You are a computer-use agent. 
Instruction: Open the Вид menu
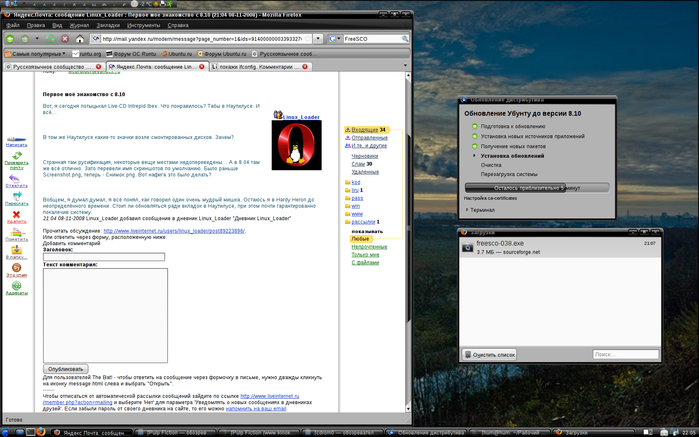[x=57, y=25]
